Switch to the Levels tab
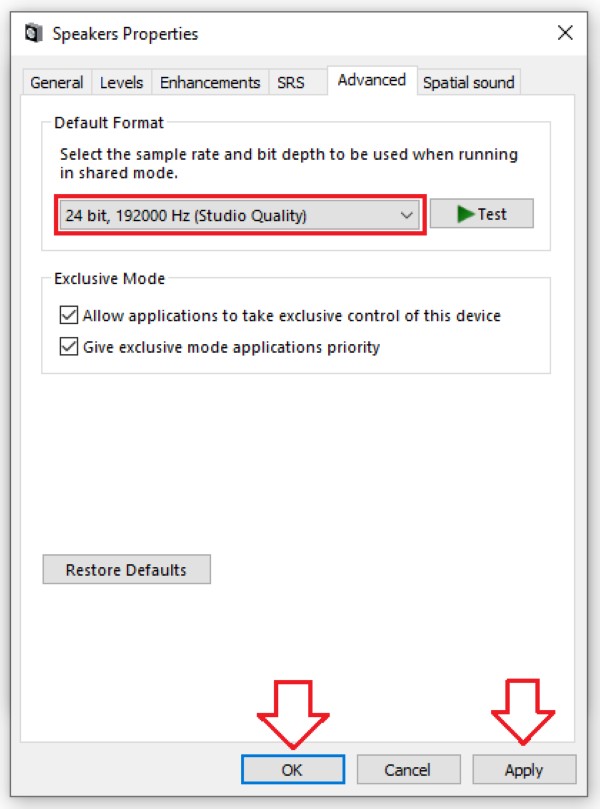Screen dimensions: 600x809 121,83
